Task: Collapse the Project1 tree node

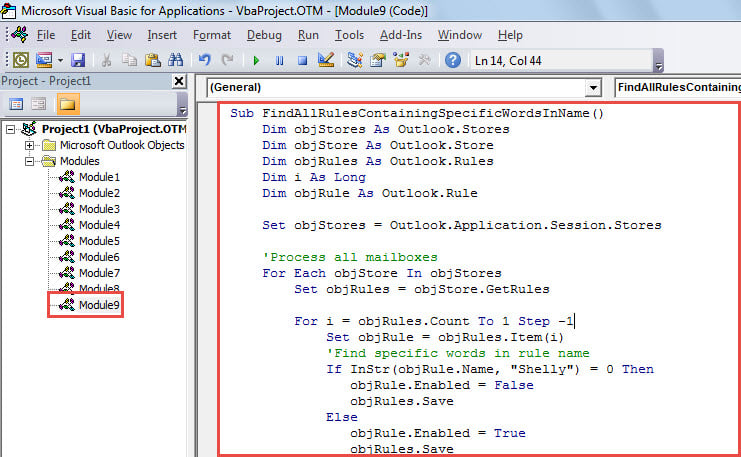Action: pyautogui.click(x=10, y=129)
